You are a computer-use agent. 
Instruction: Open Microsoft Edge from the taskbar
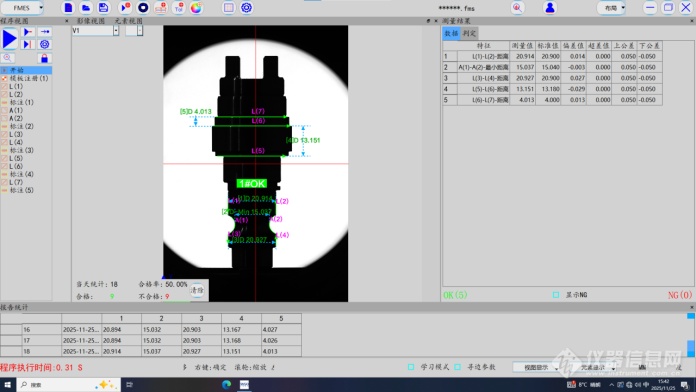[226, 385]
